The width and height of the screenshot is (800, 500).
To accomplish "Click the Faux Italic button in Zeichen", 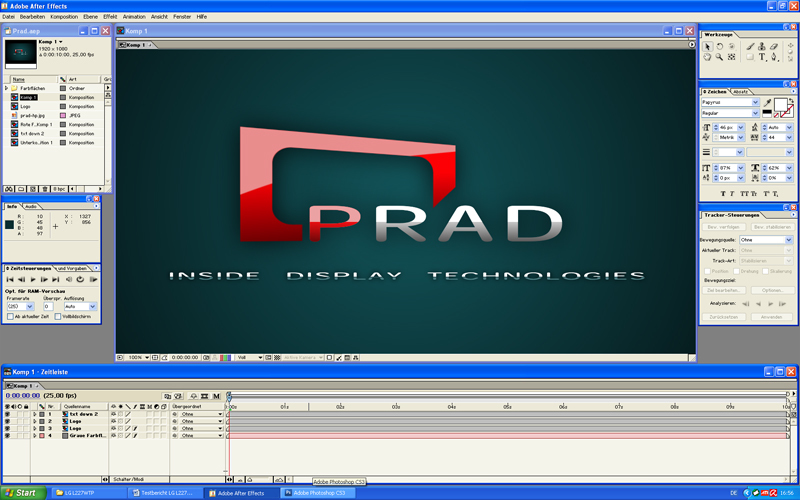I will pos(732,194).
